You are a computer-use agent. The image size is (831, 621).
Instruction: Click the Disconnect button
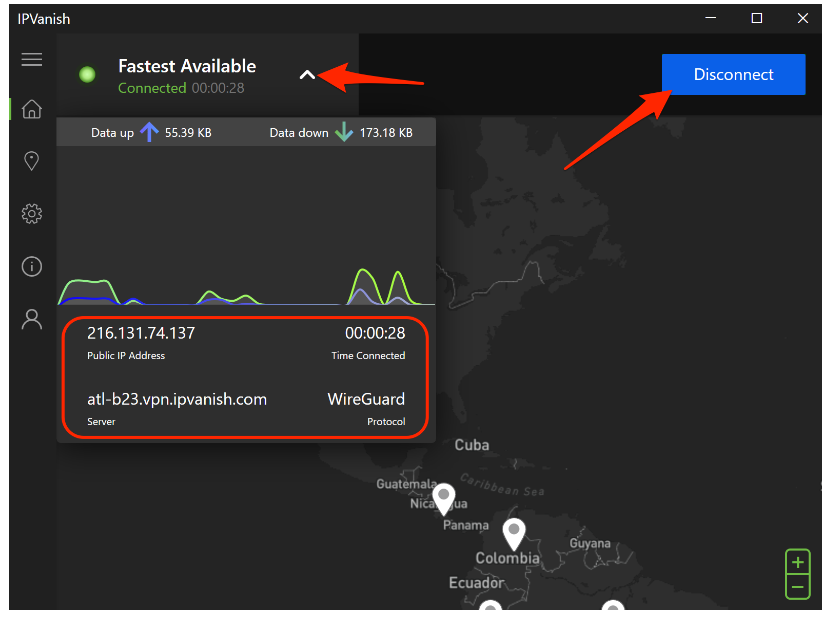tap(733, 74)
